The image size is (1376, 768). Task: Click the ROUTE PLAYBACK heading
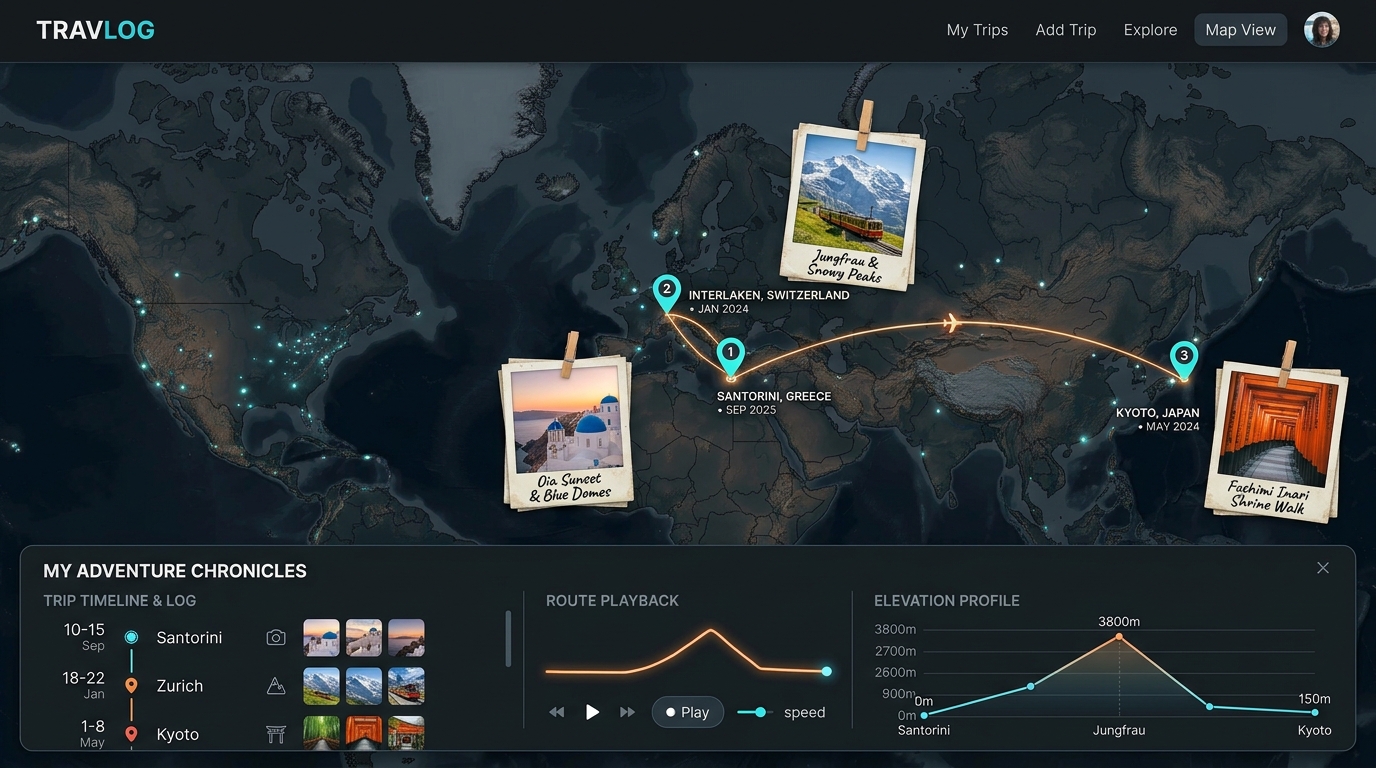pos(612,601)
